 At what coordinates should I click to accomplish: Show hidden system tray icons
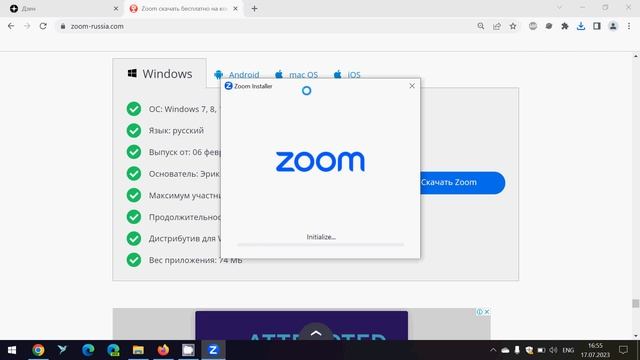[493, 350]
